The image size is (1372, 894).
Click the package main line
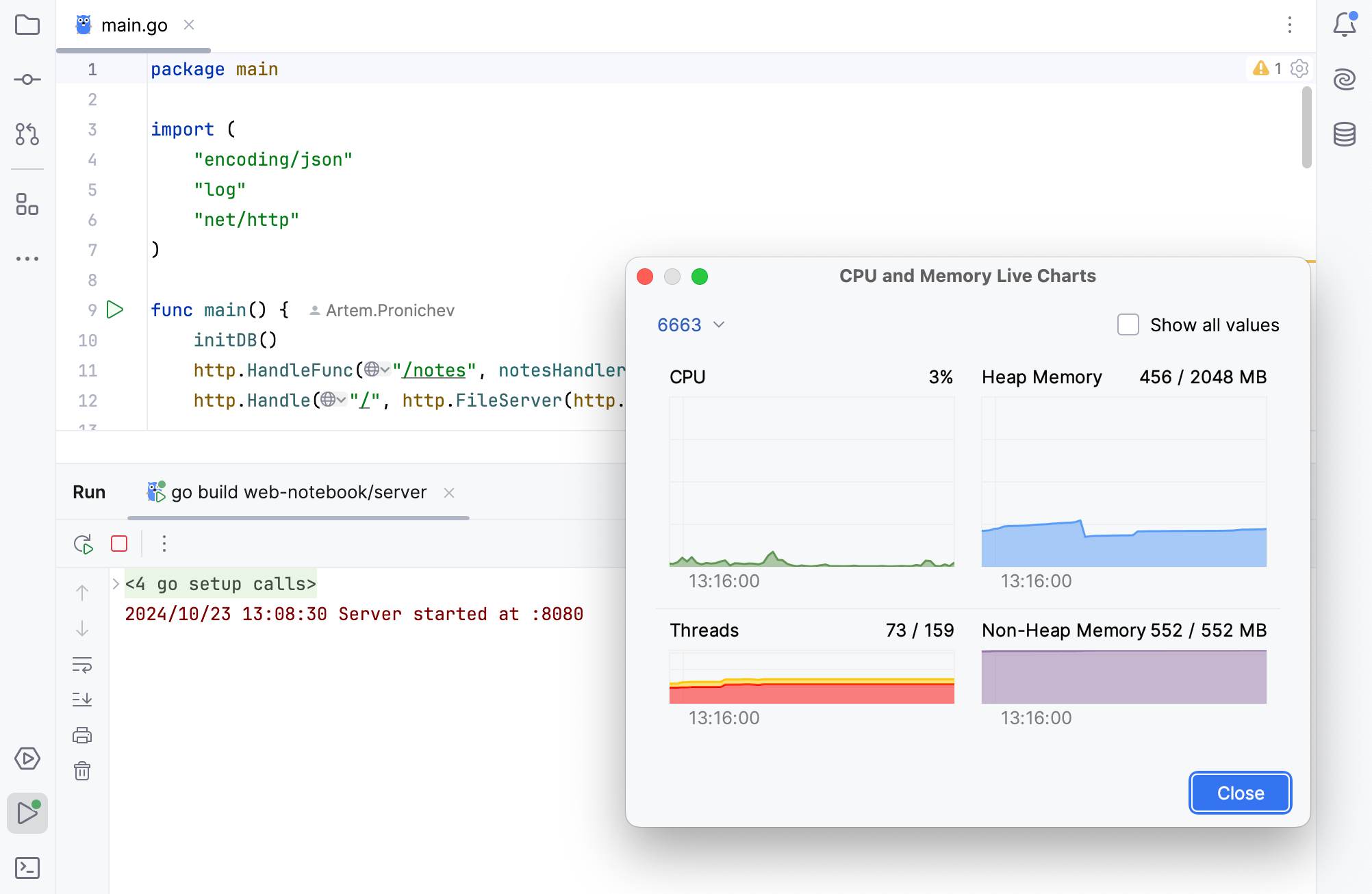[x=214, y=69]
